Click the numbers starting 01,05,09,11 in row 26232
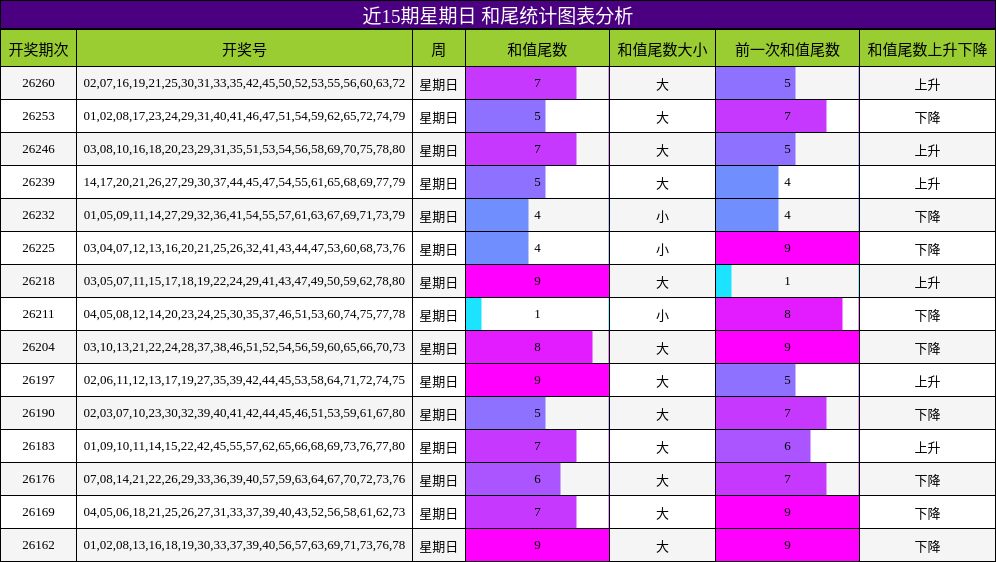Viewport: 996px width, 562px height. [x=245, y=215]
